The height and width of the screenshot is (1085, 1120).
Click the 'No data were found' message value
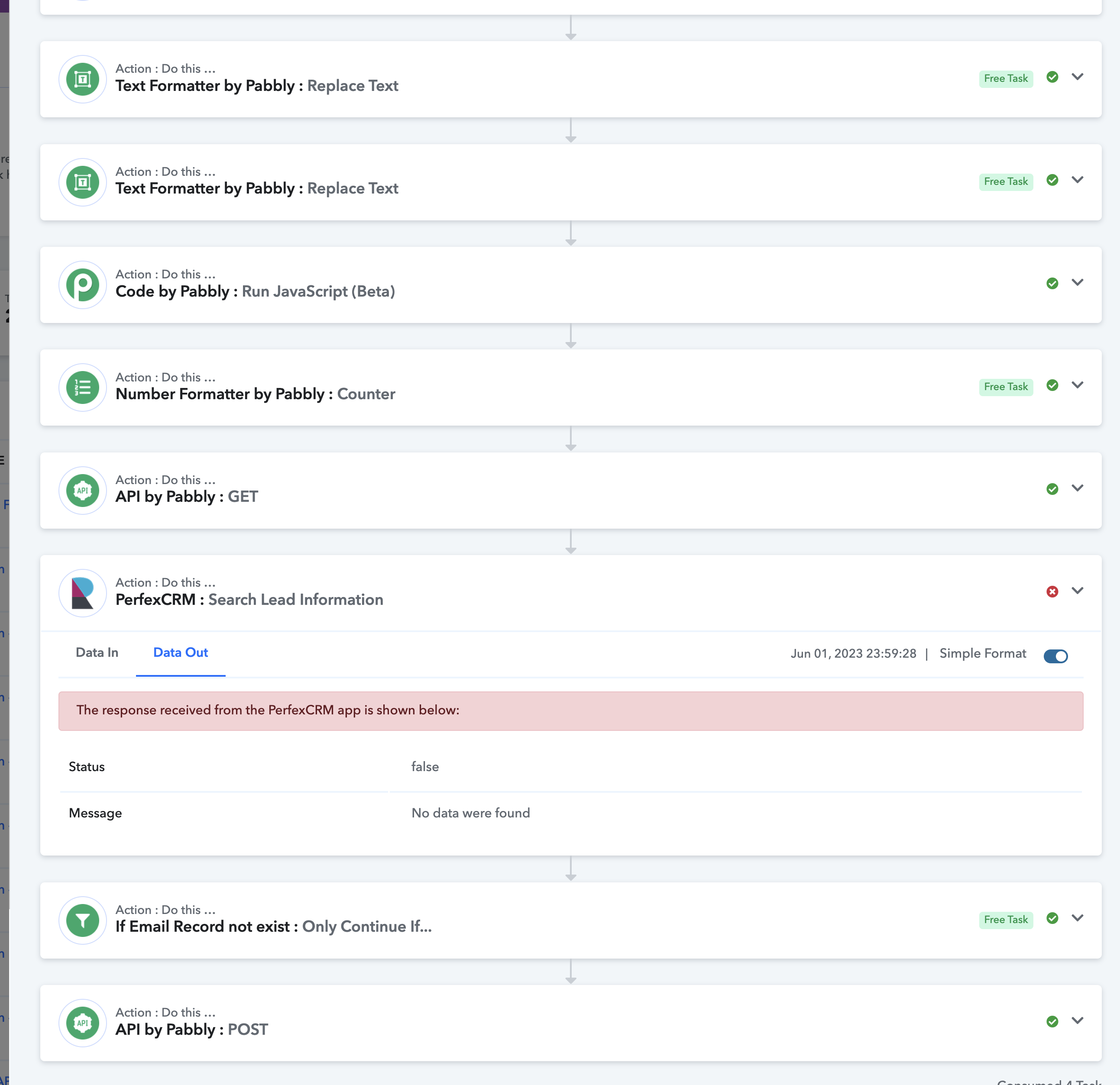click(471, 813)
